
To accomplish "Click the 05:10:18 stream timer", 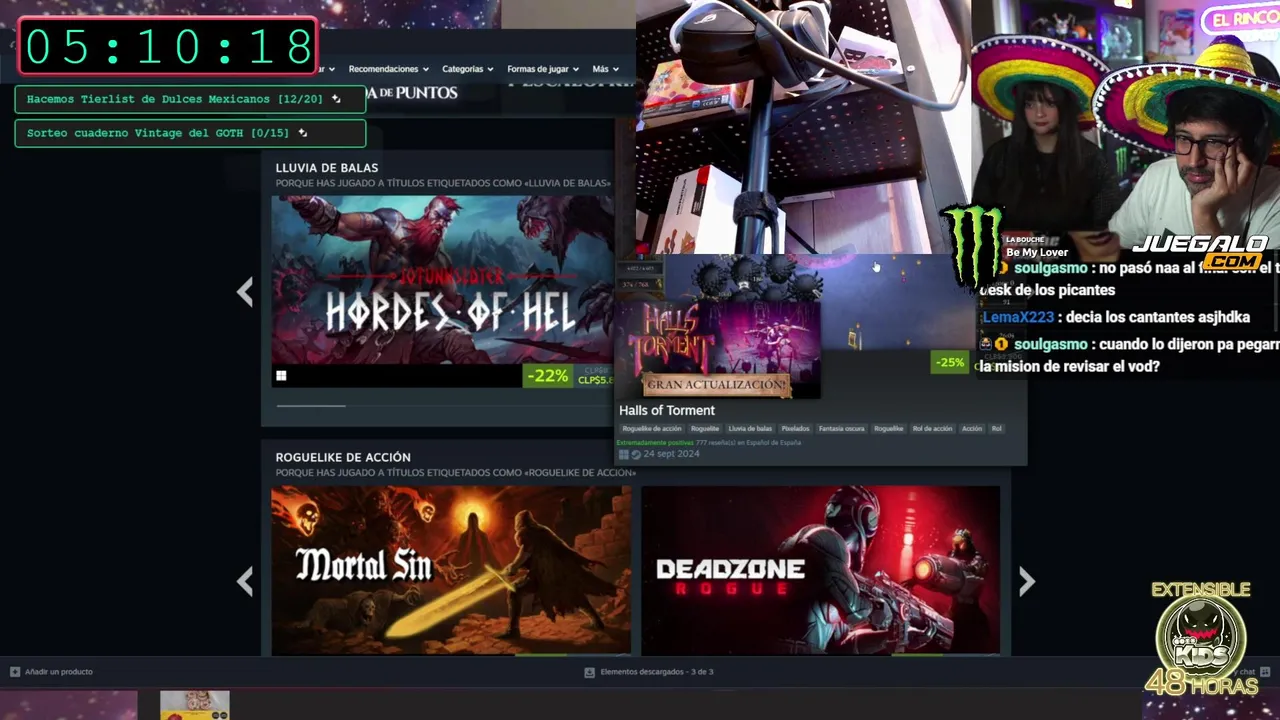I will tap(168, 47).
